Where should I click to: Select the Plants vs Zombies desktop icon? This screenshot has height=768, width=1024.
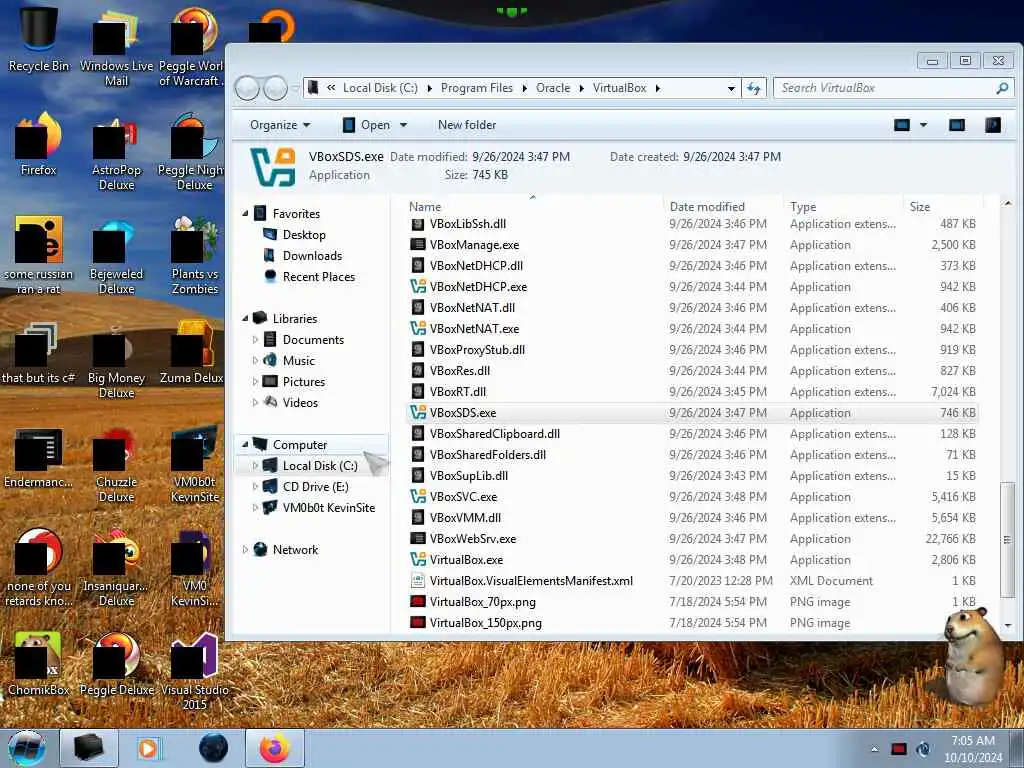click(195, 256)
